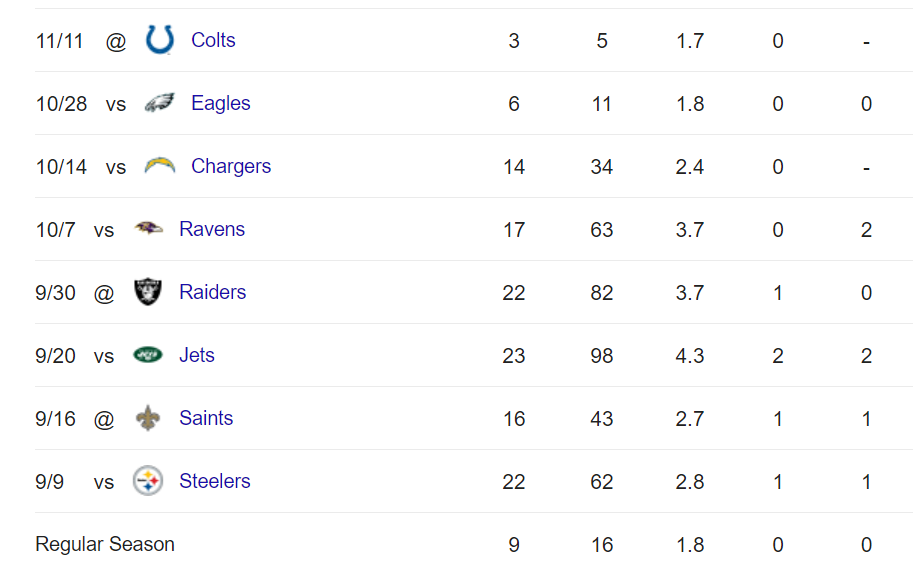The height and width of the screenshot is (581, 913).
Task: Open the Colts team link
Action: click(x=213, y=40)
